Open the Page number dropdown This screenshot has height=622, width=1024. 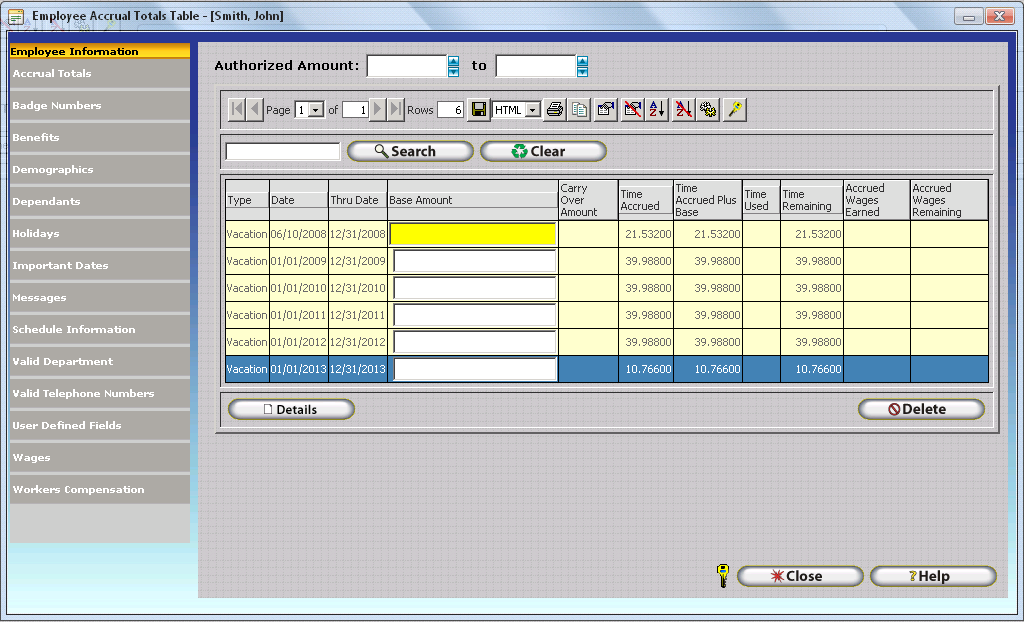[x=316, y=110]
